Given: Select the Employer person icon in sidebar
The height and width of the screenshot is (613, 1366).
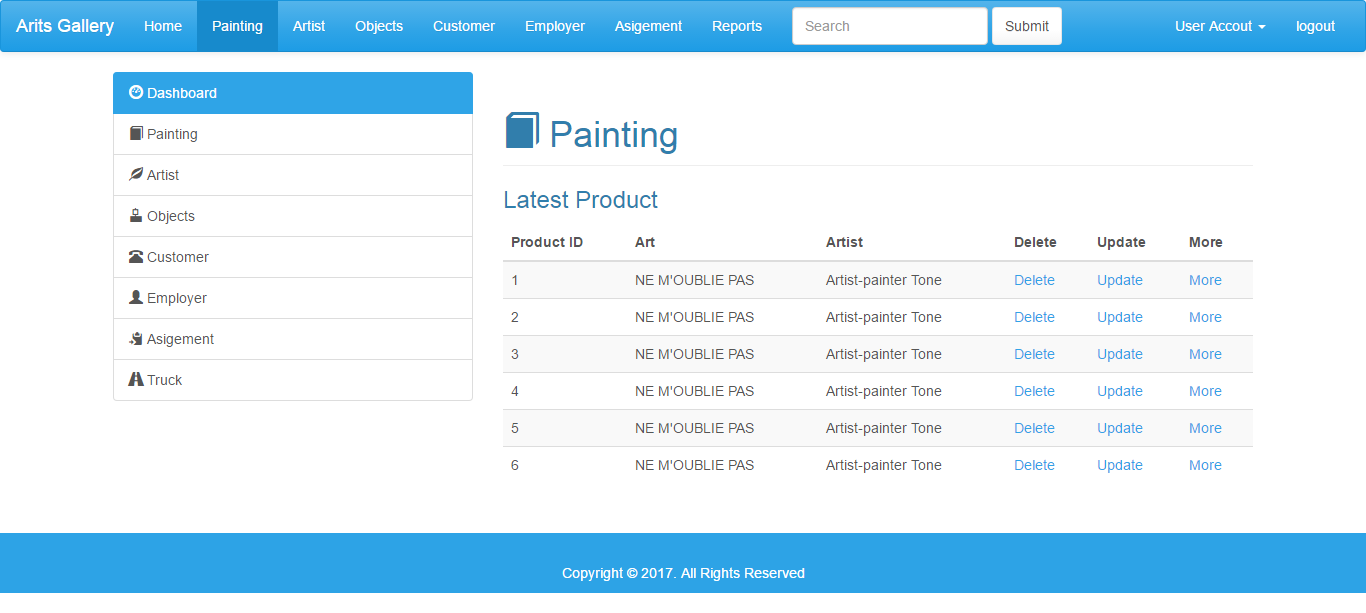Looking at the screenshot, I should coord(136,297).
